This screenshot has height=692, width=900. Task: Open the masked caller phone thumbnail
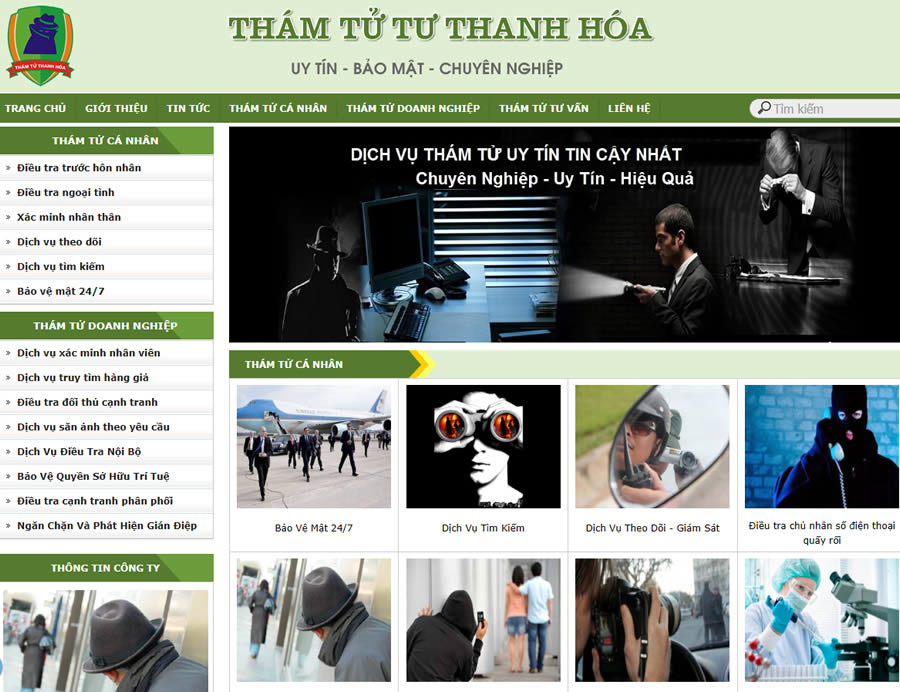822,446
